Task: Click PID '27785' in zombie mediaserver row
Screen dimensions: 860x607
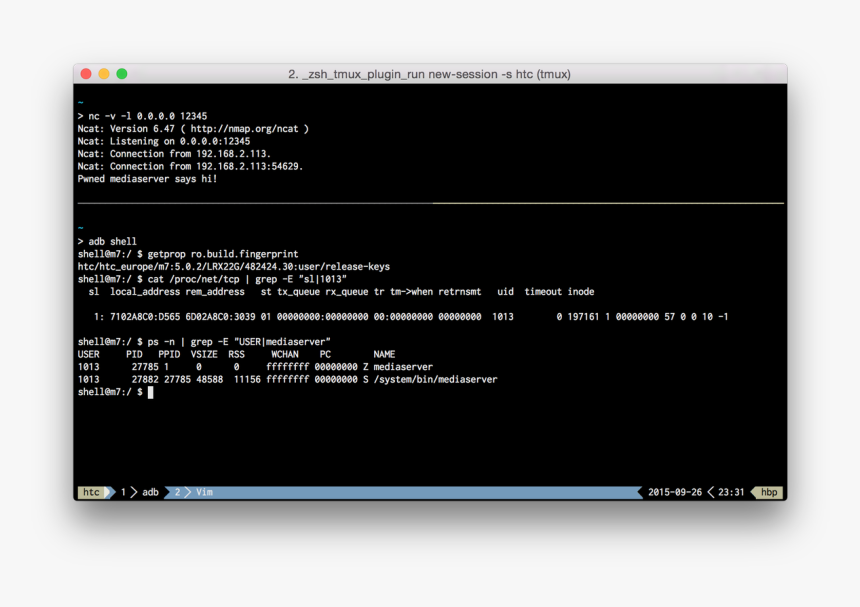Action: [145, 367]
